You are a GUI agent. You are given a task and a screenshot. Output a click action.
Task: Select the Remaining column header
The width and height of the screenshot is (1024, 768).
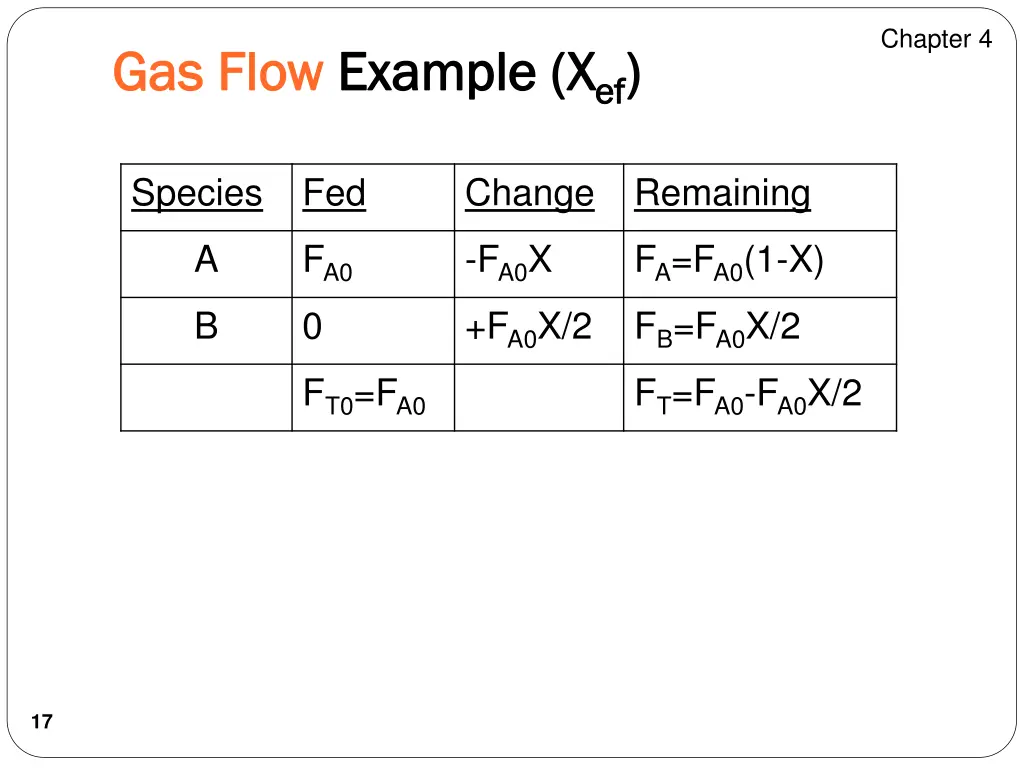tap(722, 193)
